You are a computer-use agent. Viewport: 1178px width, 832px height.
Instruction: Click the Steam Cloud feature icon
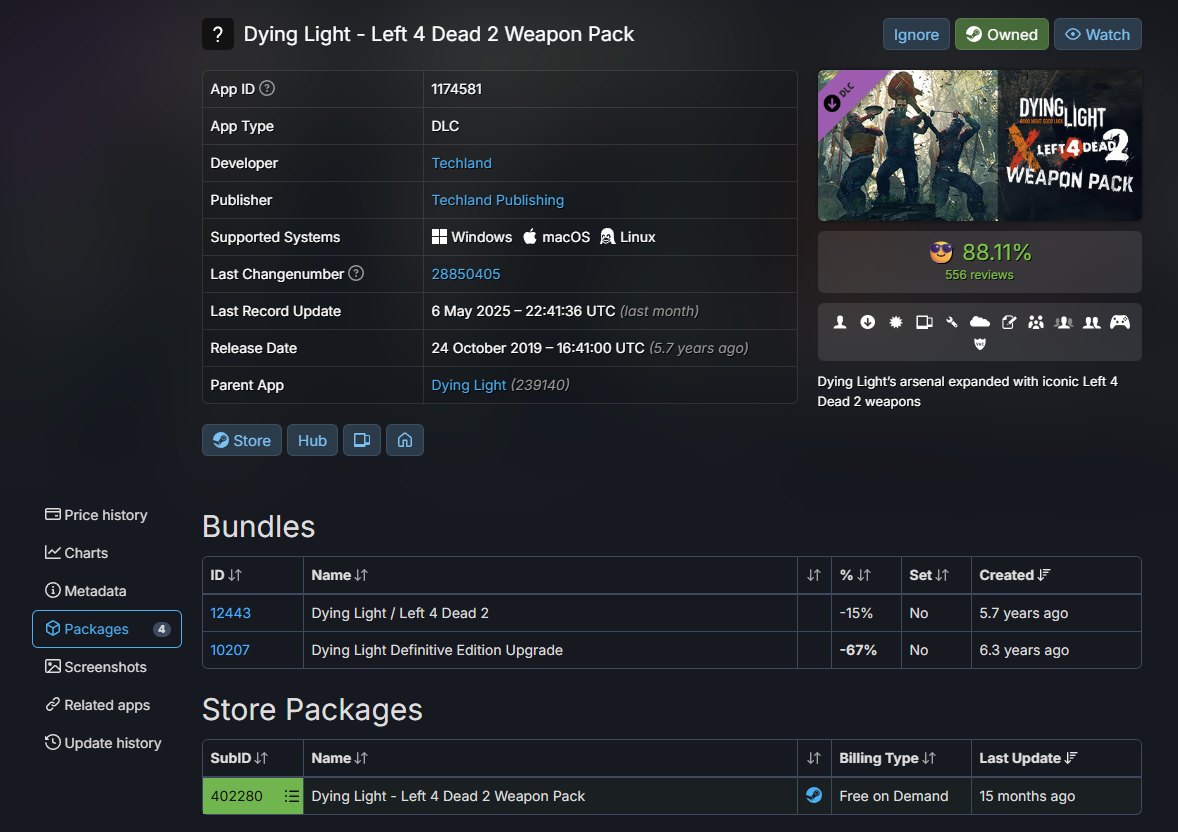[980, 322]
